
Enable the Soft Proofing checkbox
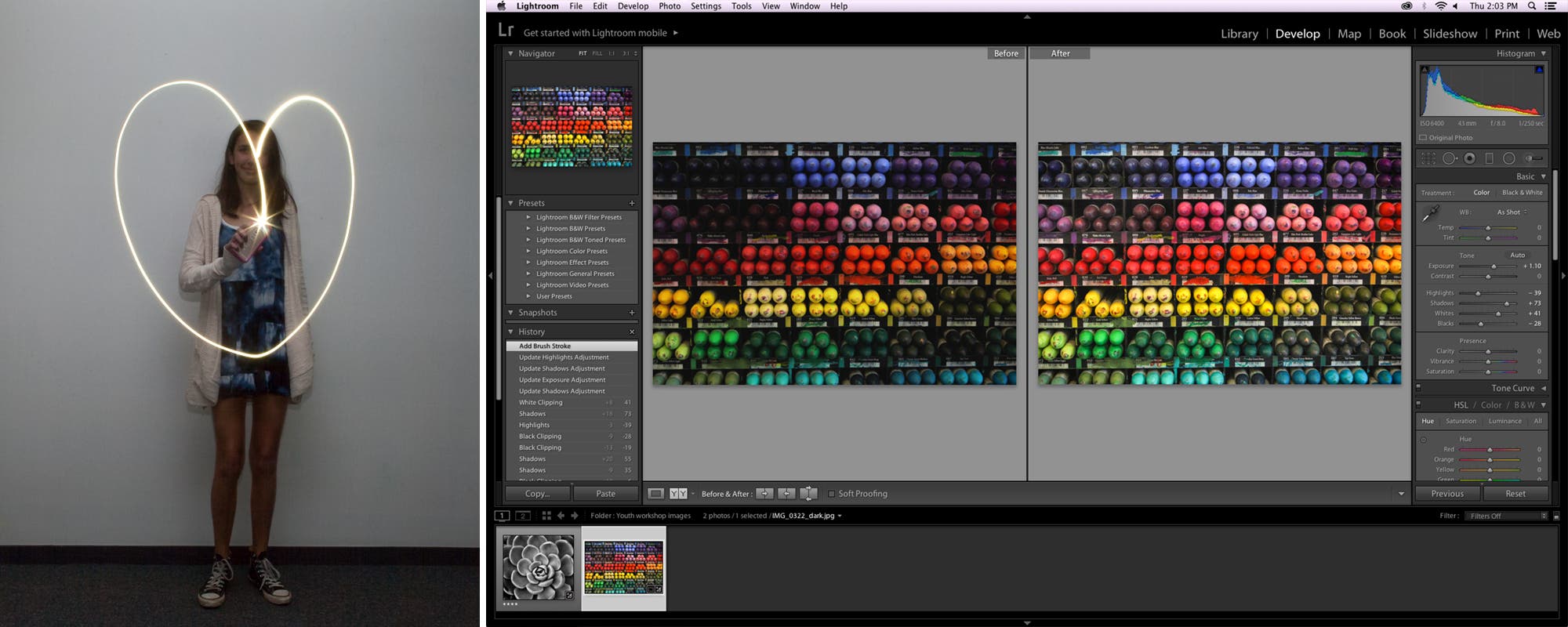tap(832, 494)
